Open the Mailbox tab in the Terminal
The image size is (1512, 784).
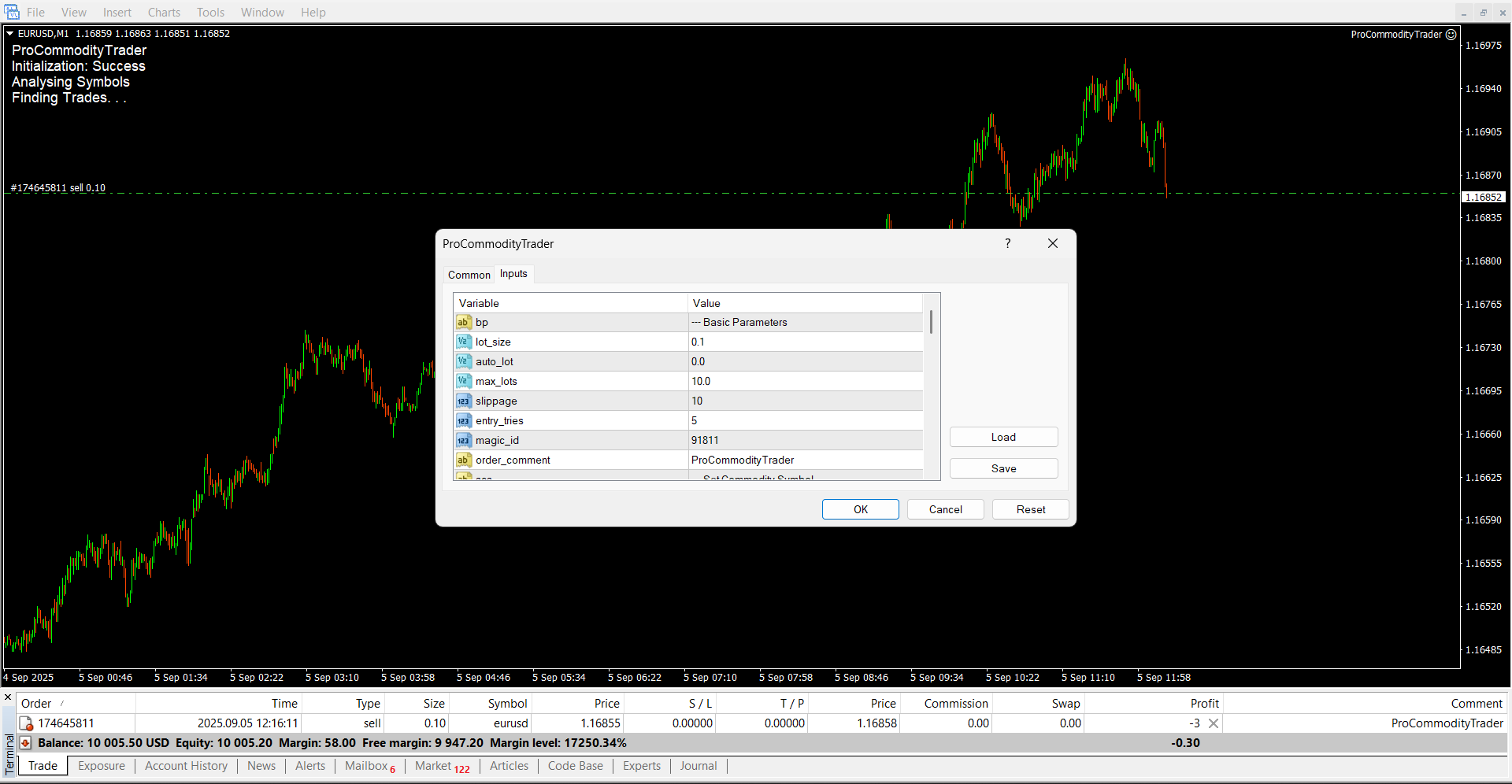tap(366, 766)
